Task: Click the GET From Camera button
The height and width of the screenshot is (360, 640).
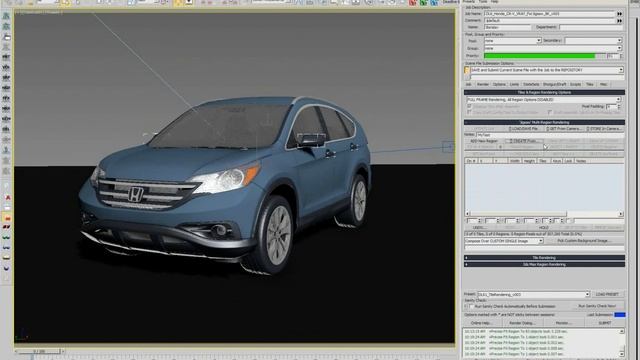Action: click(564, 129)
